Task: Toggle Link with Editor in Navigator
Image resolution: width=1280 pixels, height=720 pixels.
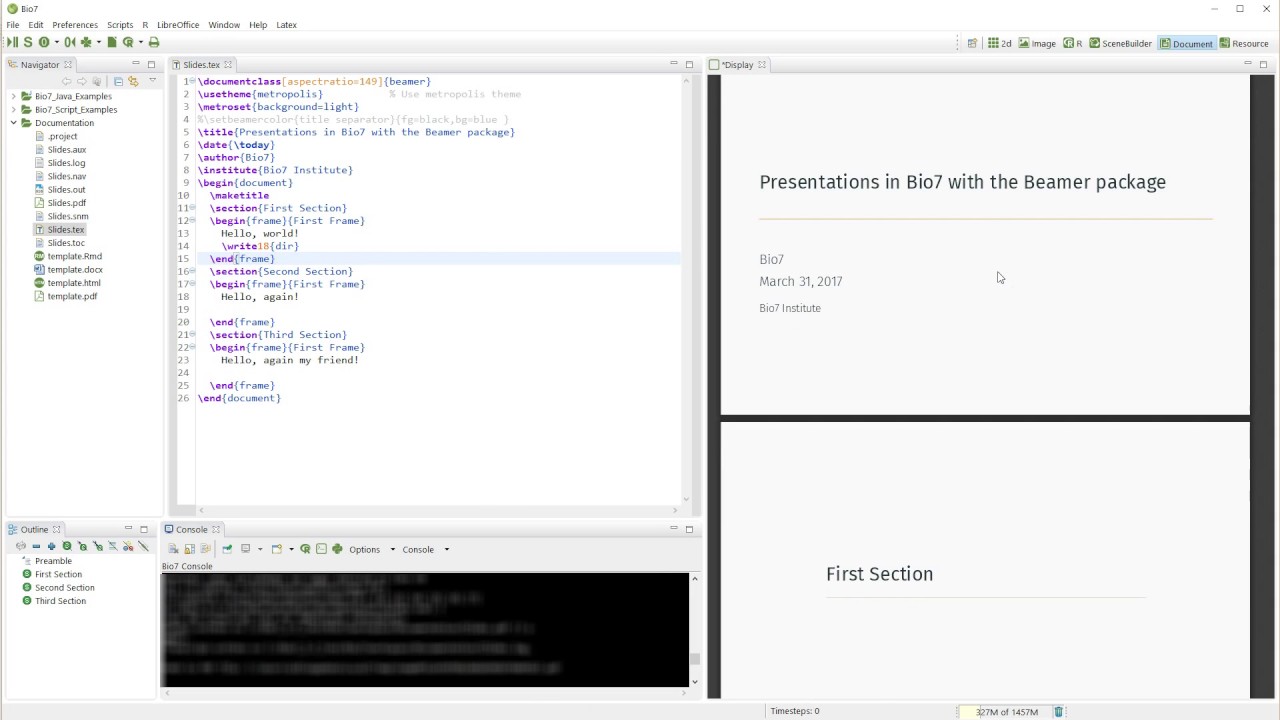Action: point(131,81)
